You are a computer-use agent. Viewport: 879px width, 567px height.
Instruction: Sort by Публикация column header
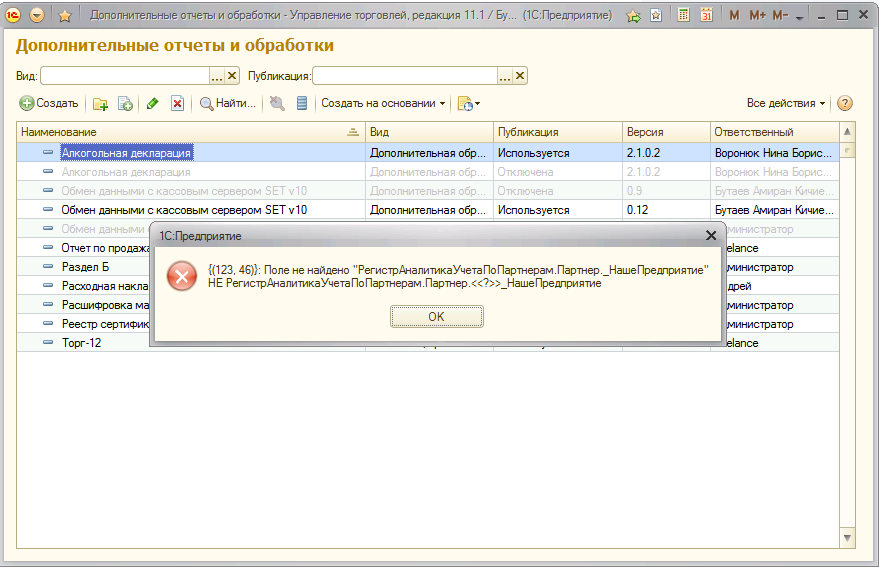(558, 132)
